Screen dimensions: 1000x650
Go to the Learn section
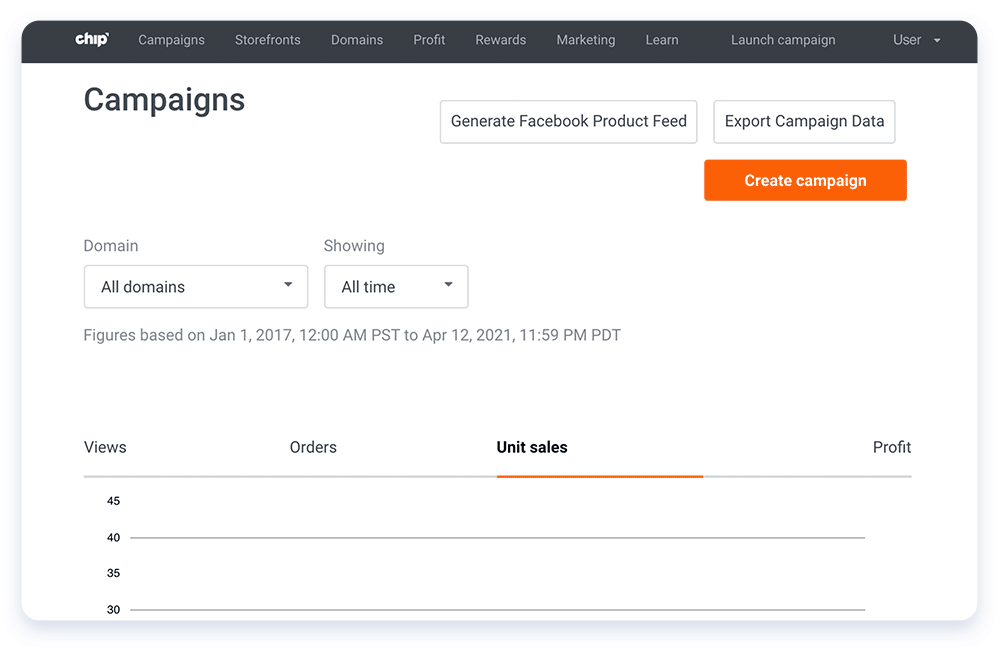tap(662, 40)
